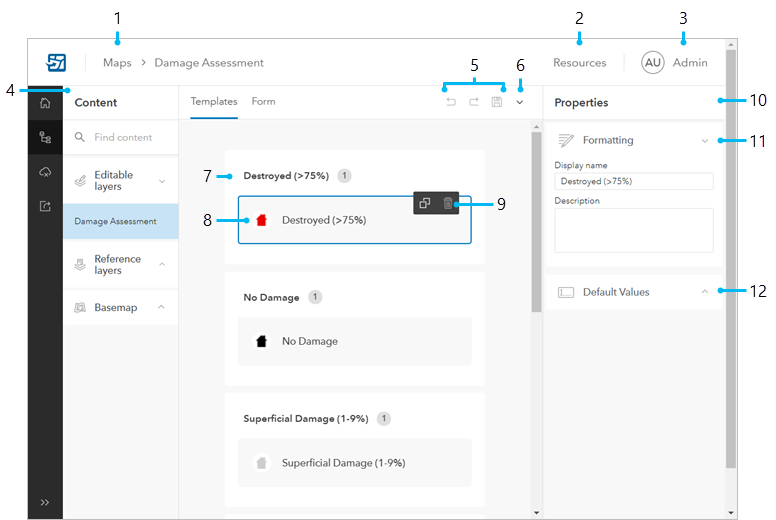Open the cloud download sidebar icon
This screenshot has width=776, height=520.
click(45, 172)
